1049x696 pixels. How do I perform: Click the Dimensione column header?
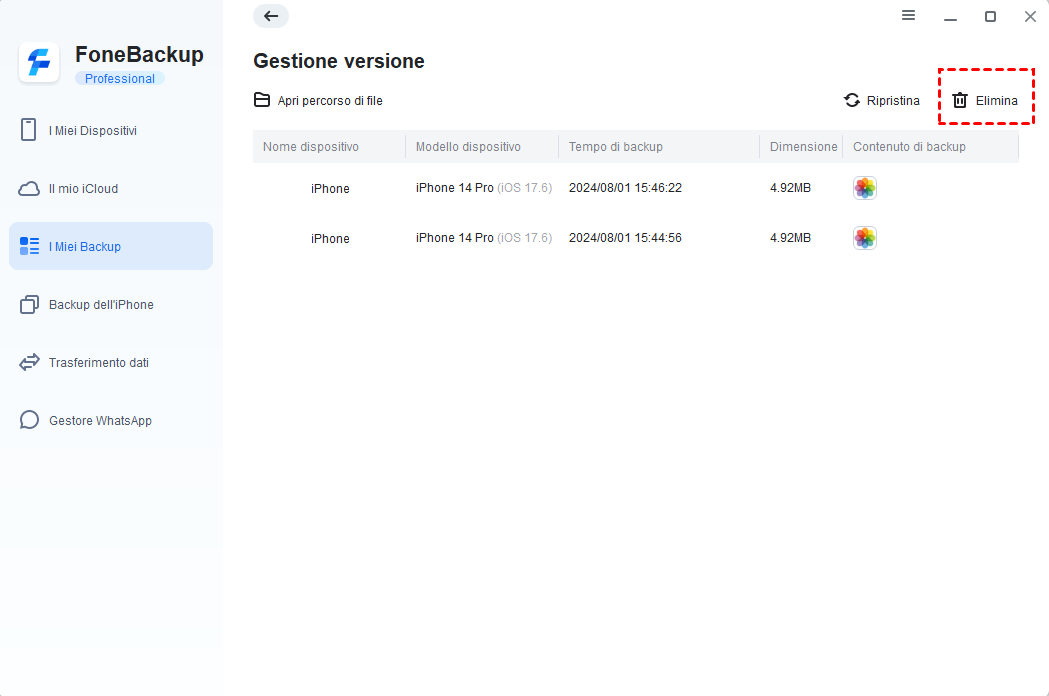[803, 147]
